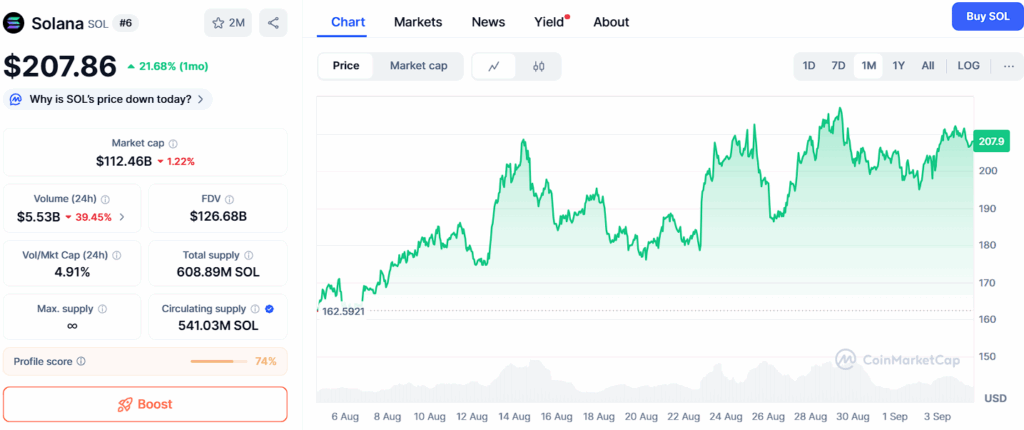Toggle LOG scale on chart
The width and height of the screenshot is (1024, 430).
[968, 66]
